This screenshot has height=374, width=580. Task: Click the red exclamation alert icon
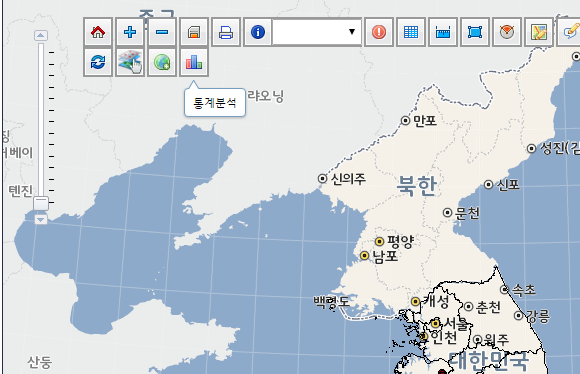(379, 32)
